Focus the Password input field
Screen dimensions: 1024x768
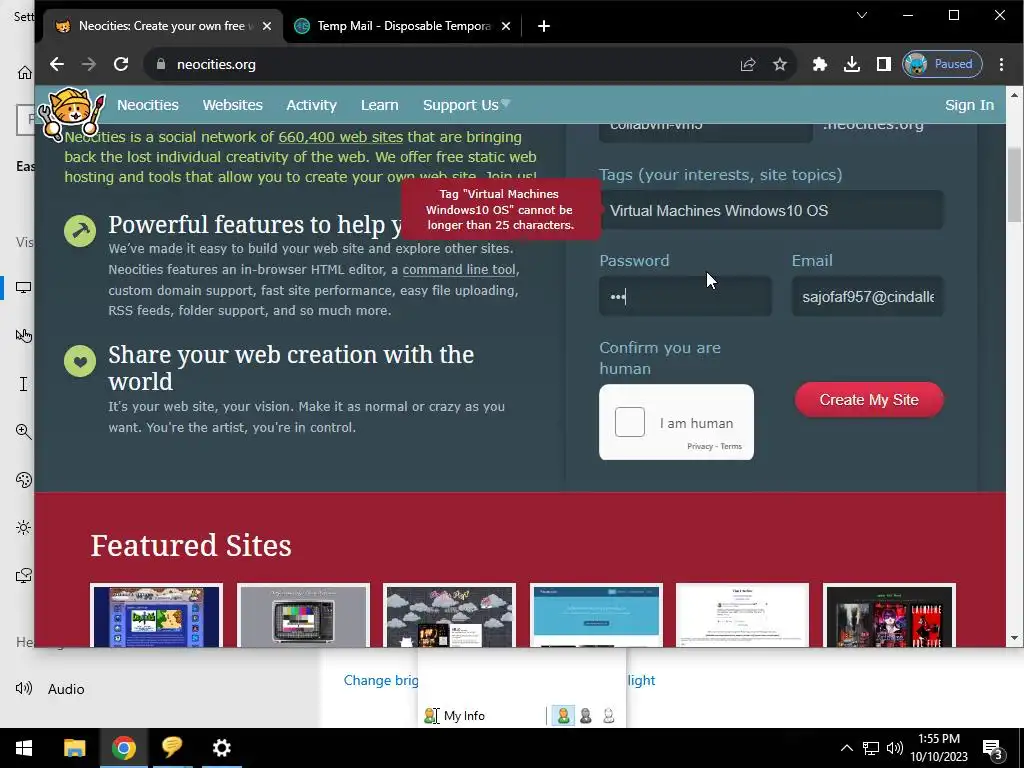coord(685,296)
